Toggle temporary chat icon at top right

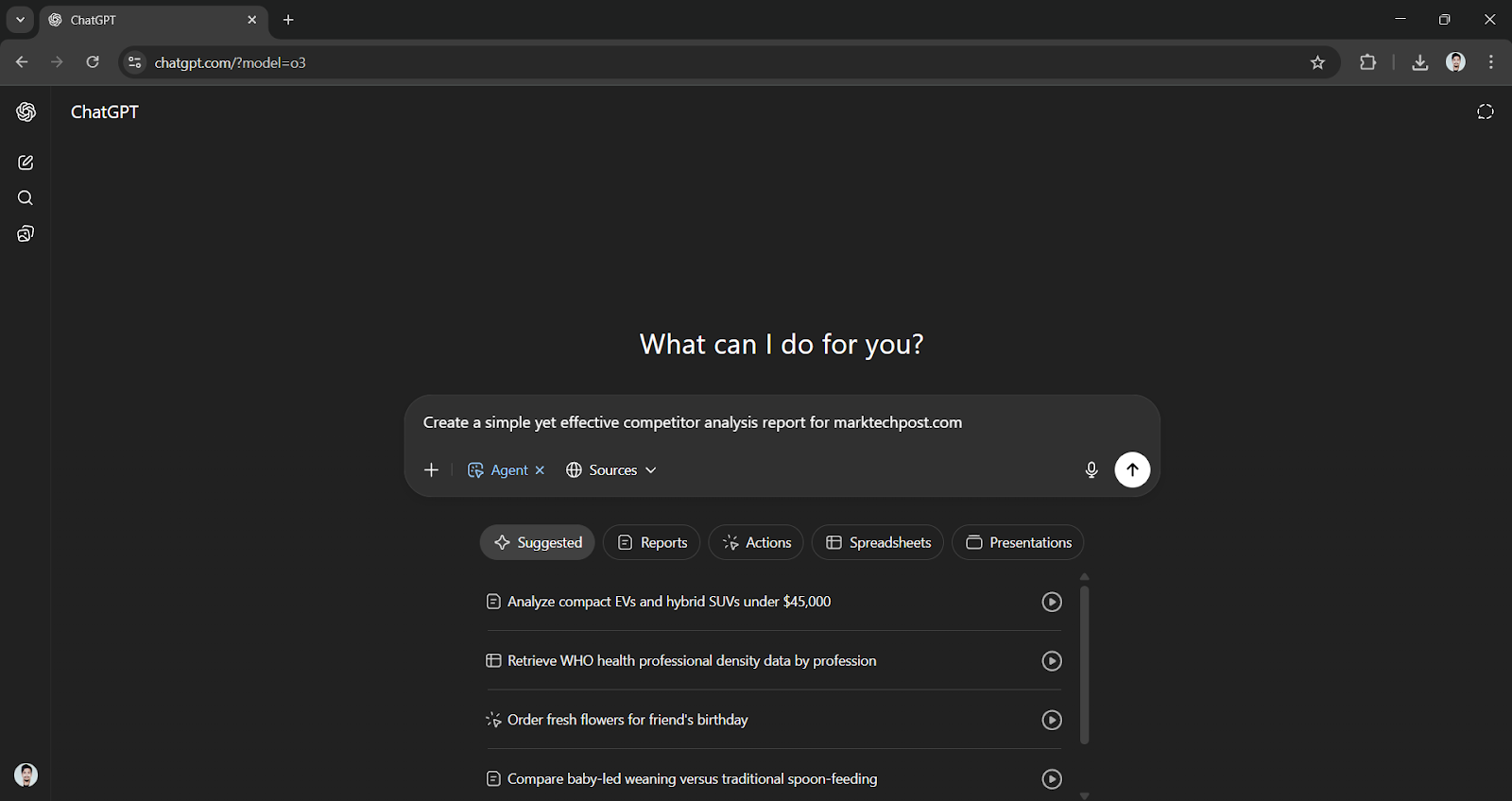click(1486, 112)
